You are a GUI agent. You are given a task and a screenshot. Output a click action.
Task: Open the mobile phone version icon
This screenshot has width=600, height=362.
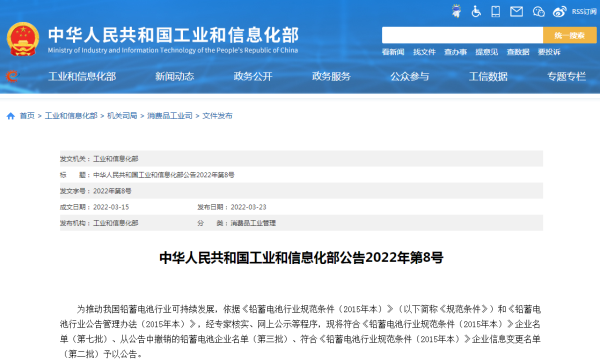coord(496,11)
